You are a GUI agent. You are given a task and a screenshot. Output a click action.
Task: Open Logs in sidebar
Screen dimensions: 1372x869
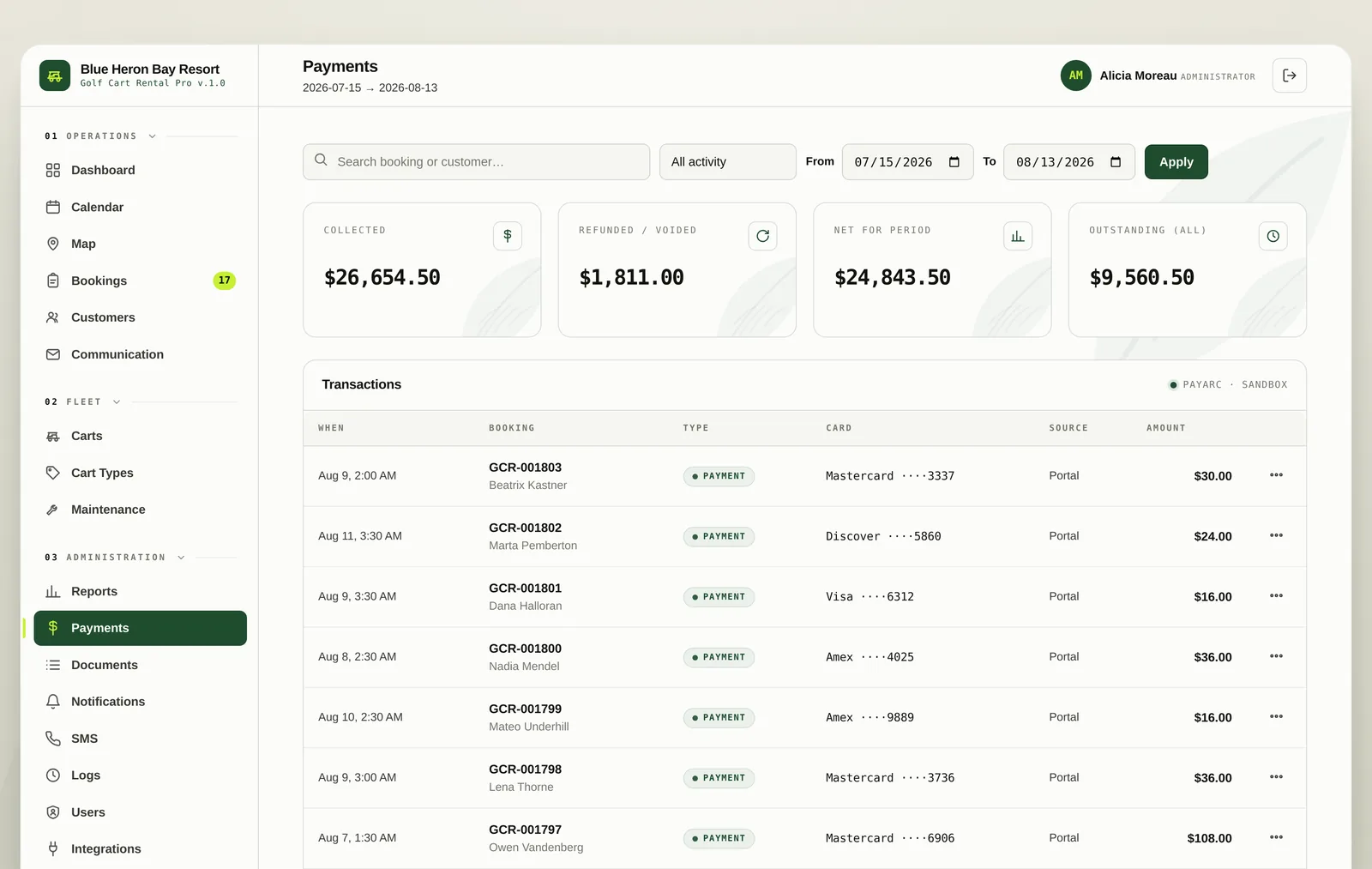click(x=140, y=775)
